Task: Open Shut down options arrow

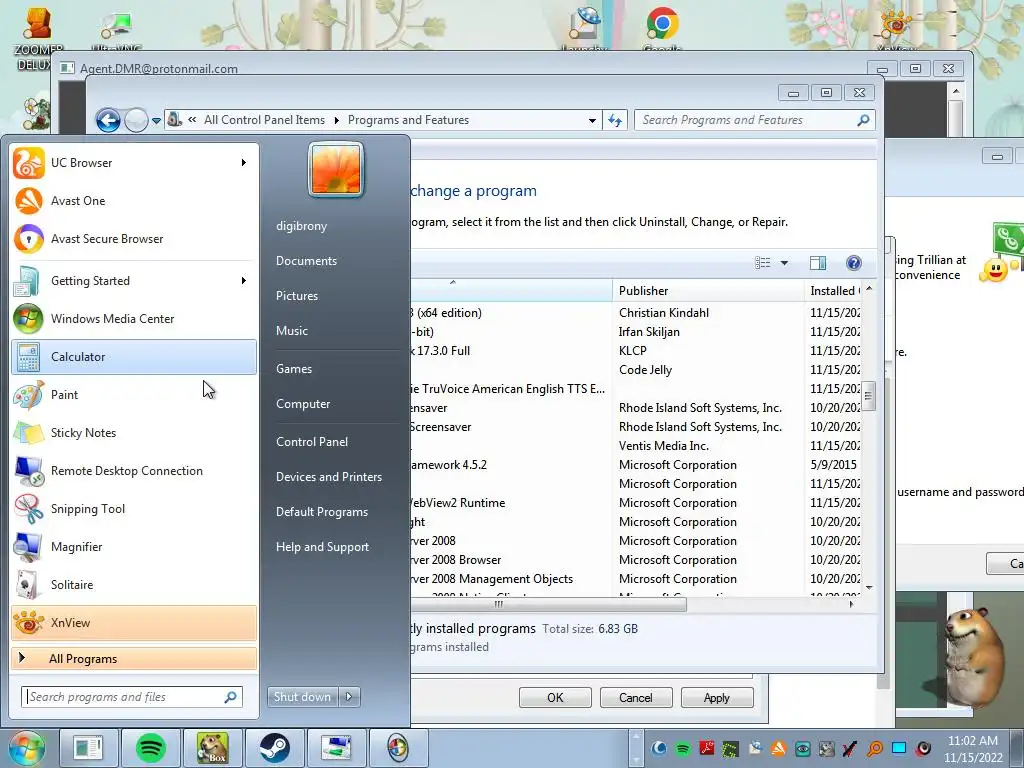Action: pyautogui.click(x=349, y=697)
